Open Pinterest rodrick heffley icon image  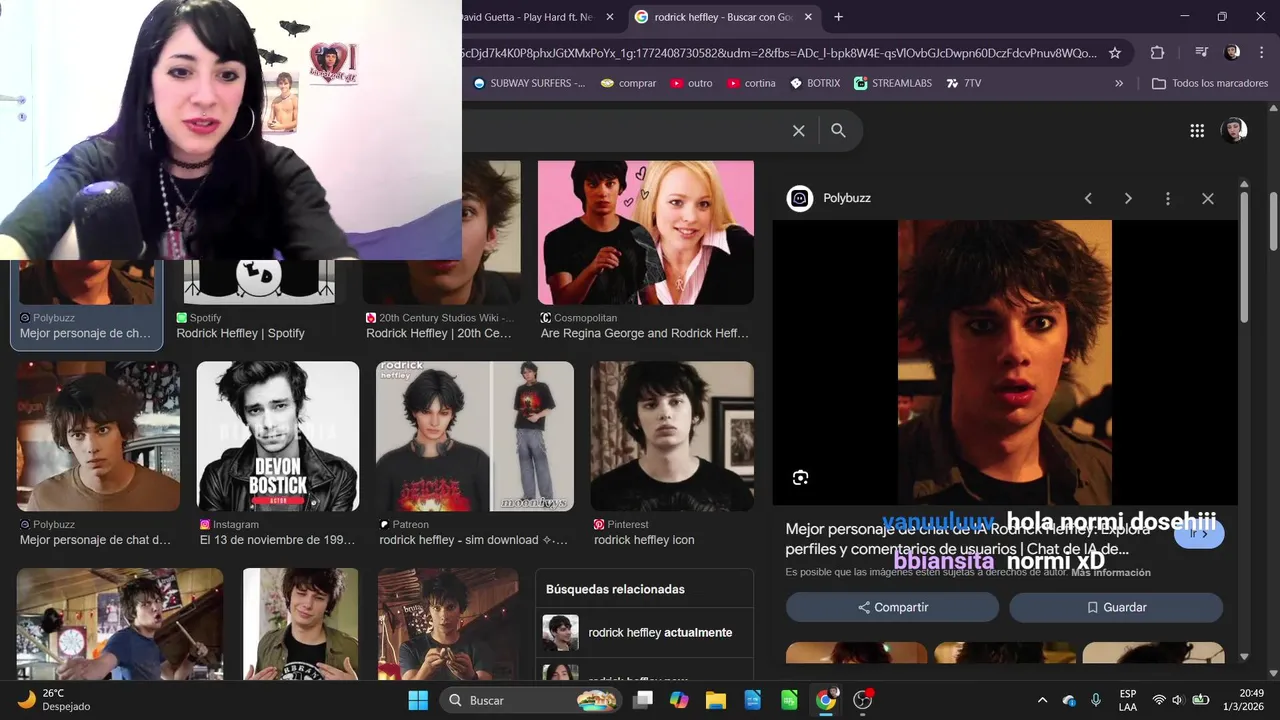(672, 436)
